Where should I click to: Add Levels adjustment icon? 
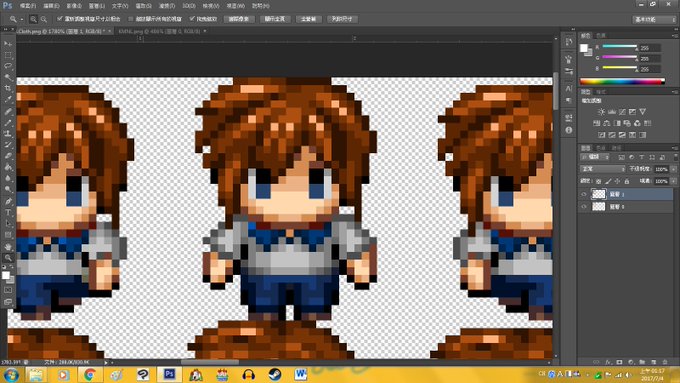(x=611, y=112)
